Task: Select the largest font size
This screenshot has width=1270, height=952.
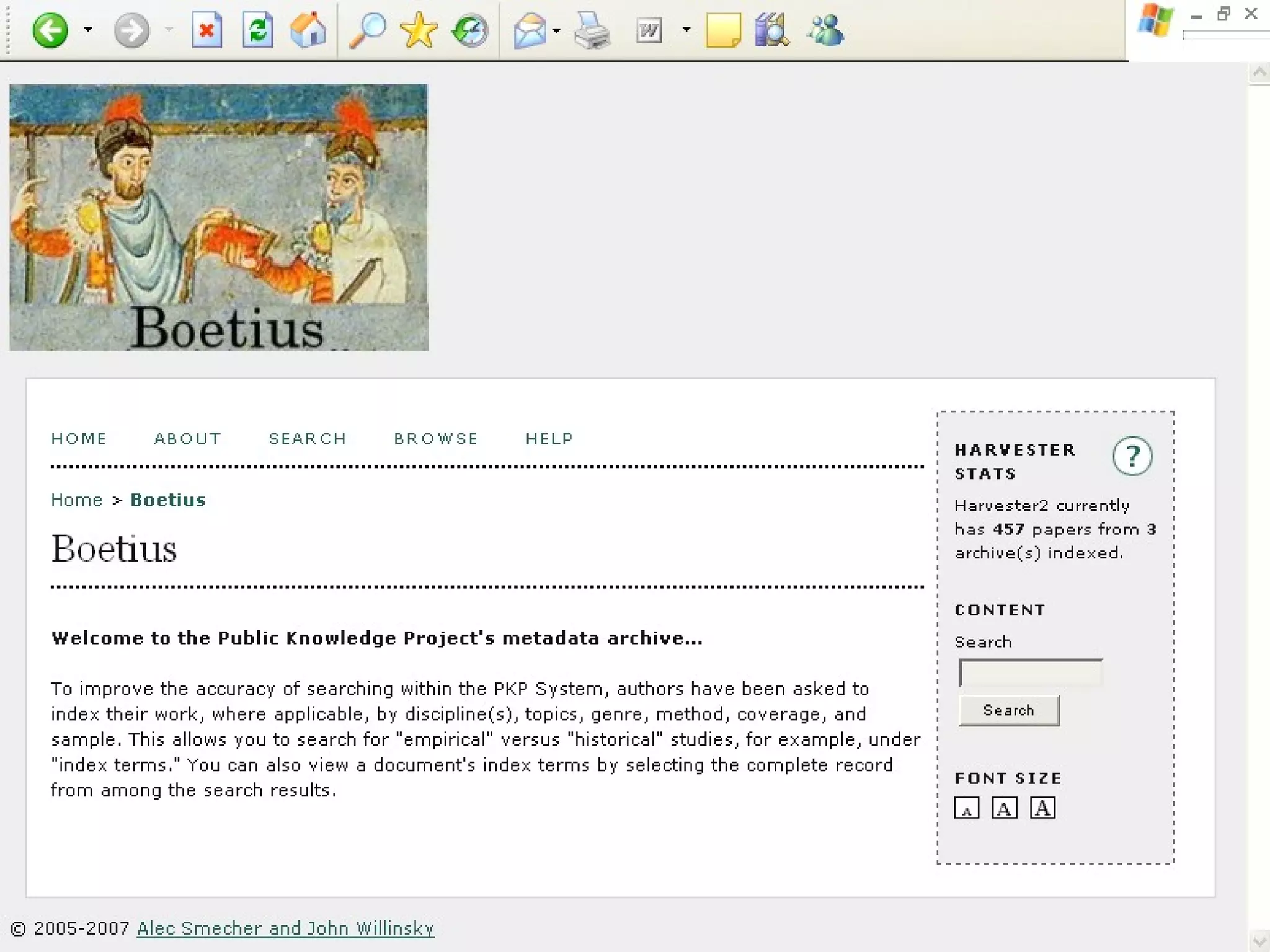Action: (1042, 808)
